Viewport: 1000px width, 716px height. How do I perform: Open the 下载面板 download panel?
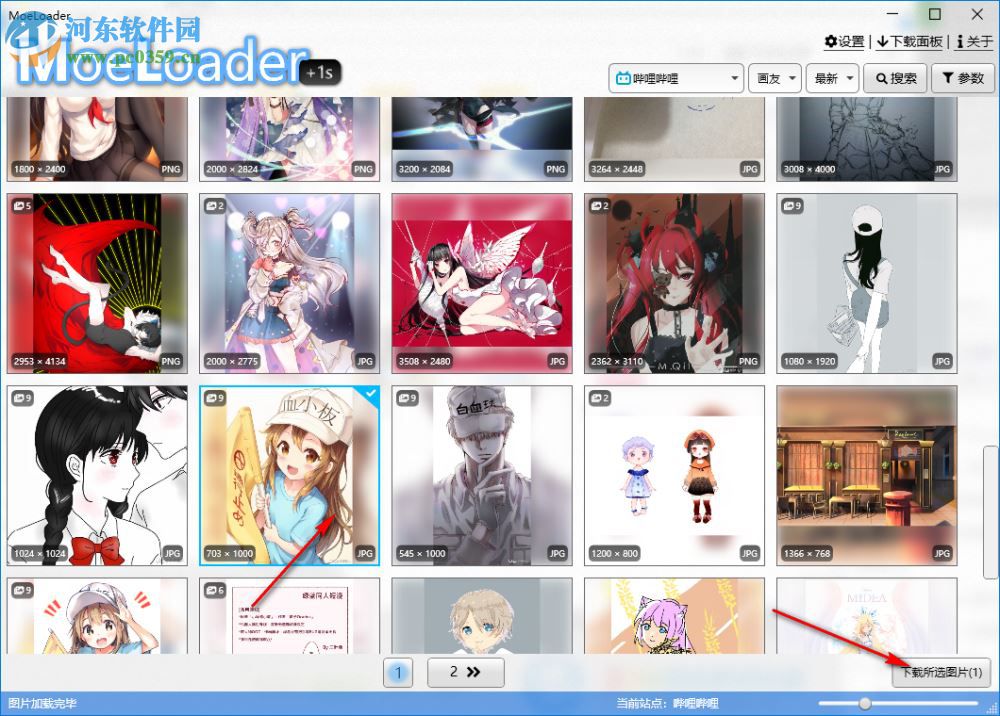point(909,41)
